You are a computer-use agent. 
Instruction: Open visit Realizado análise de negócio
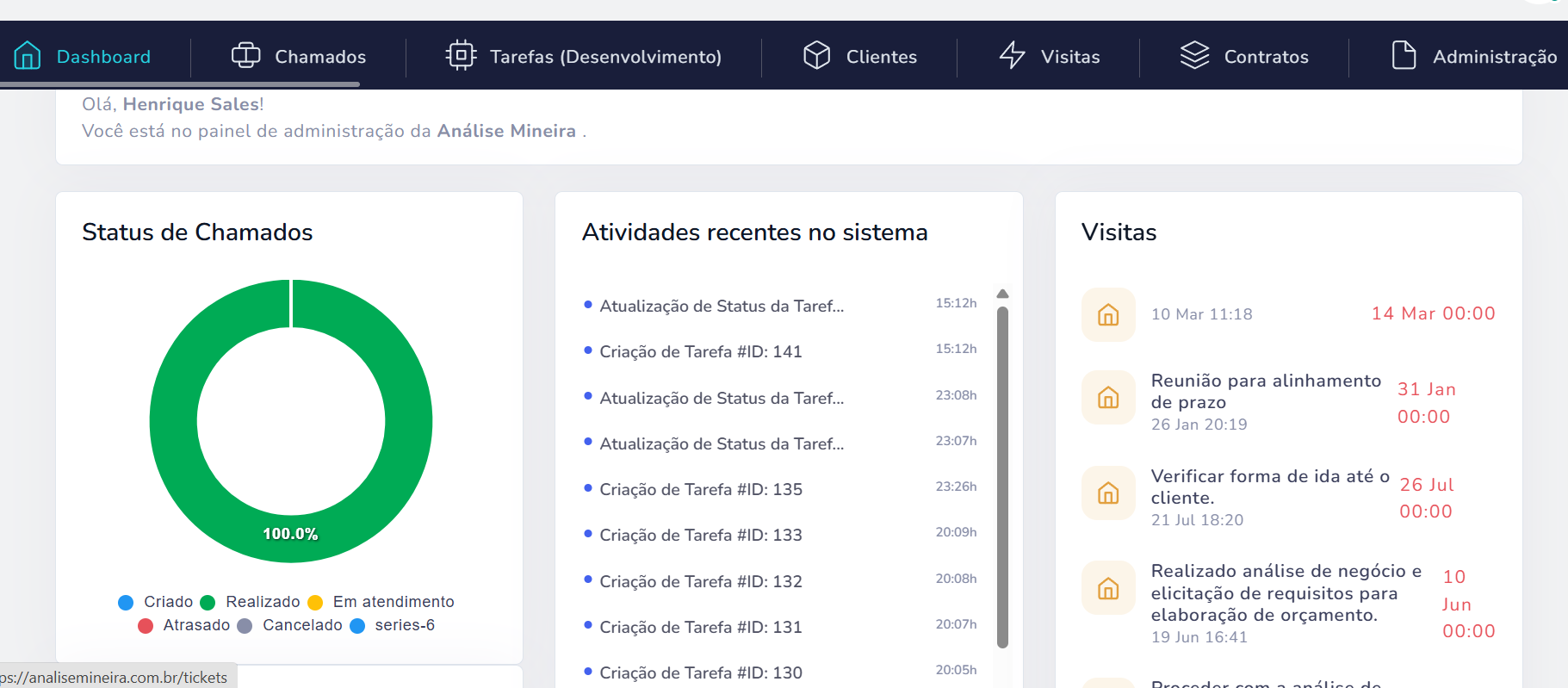coord(1286,592)
